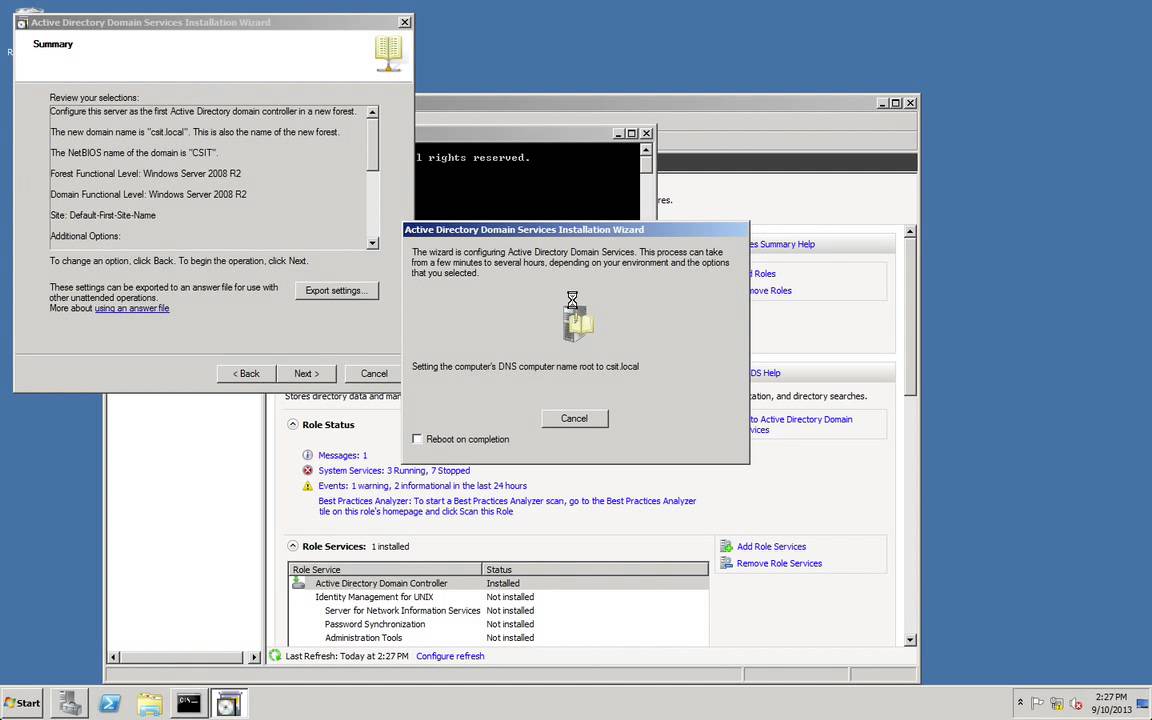Viewport: 1152px width, 720px height.
Task: Click the Last Refresh green icon
Action: click(x=276, y=655)
